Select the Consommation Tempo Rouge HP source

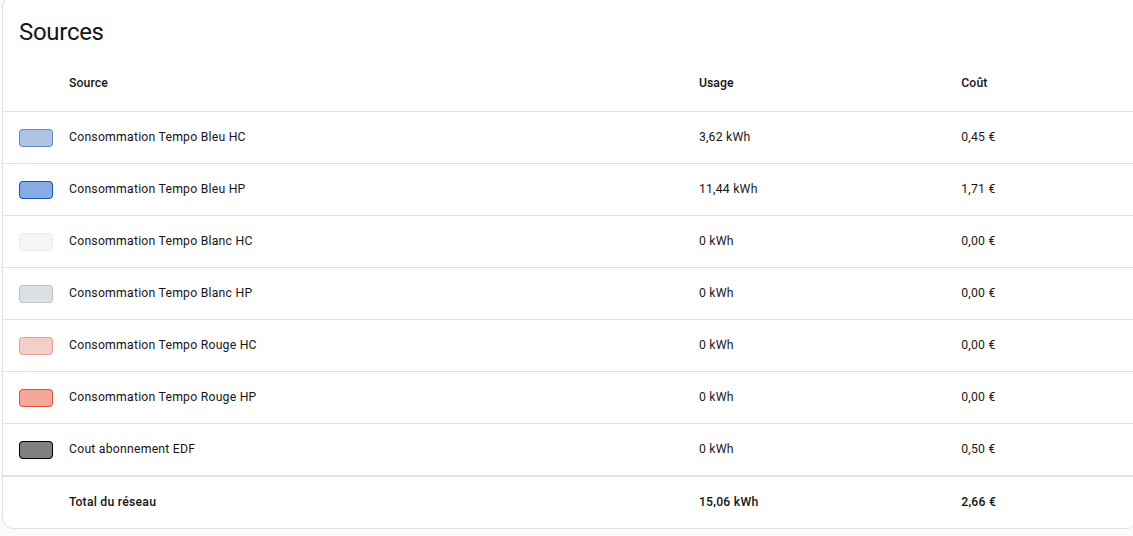click(x=162, y=397)
